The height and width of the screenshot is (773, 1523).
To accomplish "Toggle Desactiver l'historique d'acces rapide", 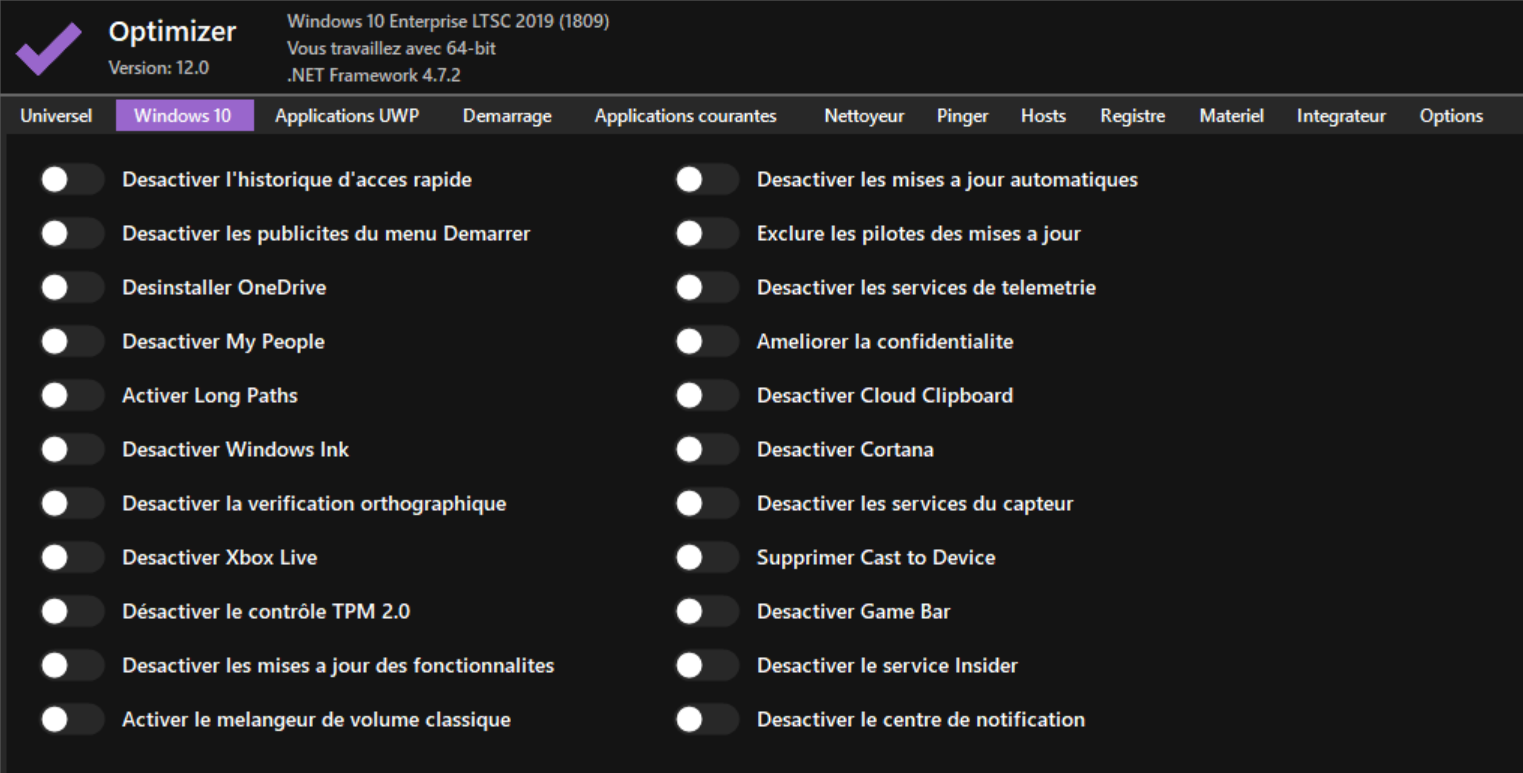I will point(71,180).
